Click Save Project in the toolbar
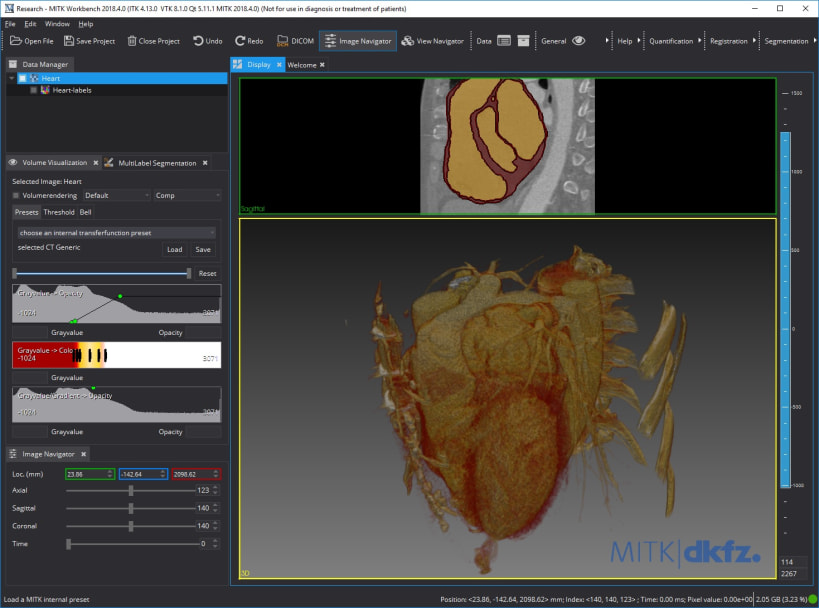Viewport: 819px width, 608px height. 89,41
